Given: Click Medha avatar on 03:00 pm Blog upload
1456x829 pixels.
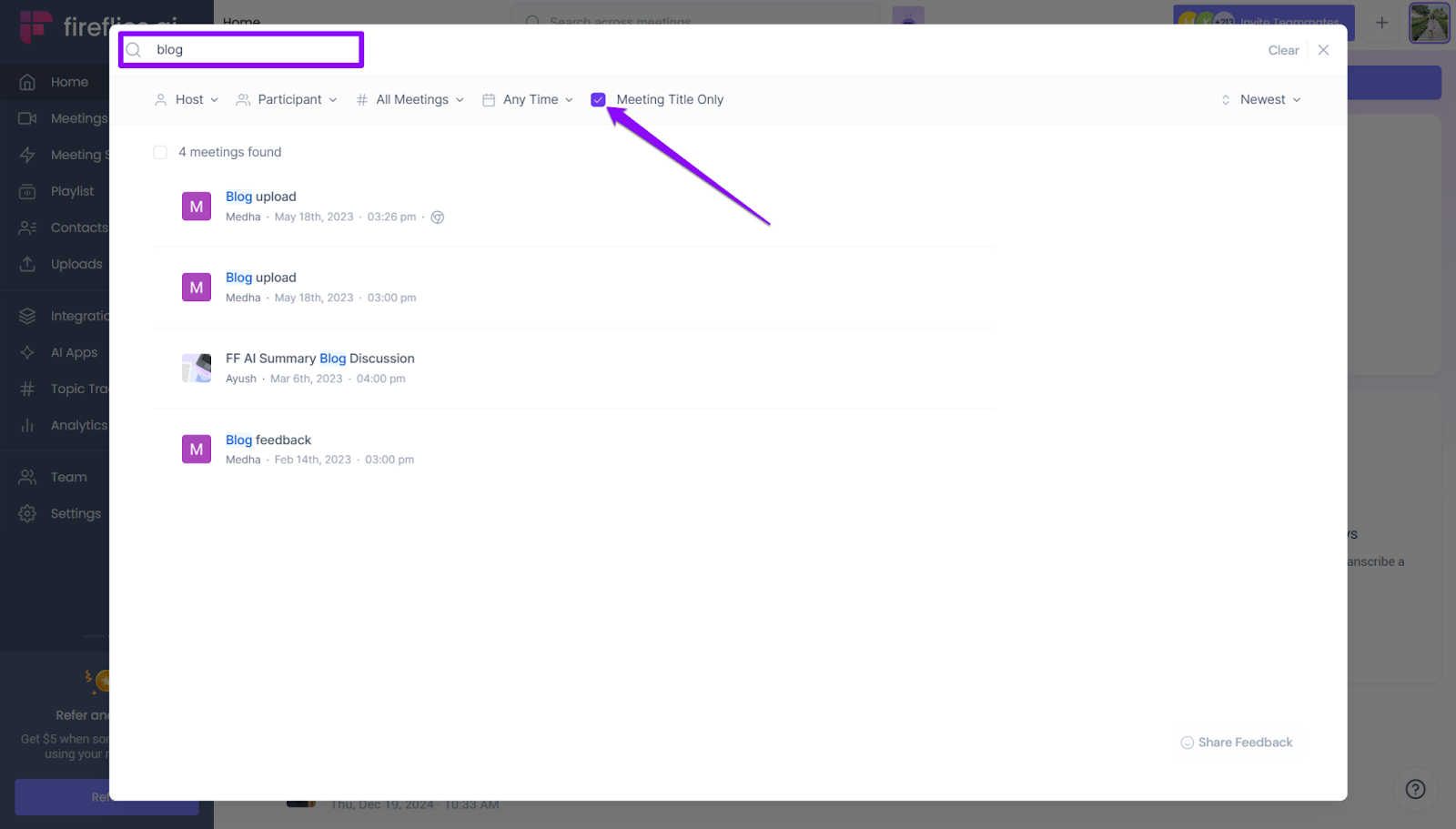Looking at the screenshot, I should click(197, 288).
